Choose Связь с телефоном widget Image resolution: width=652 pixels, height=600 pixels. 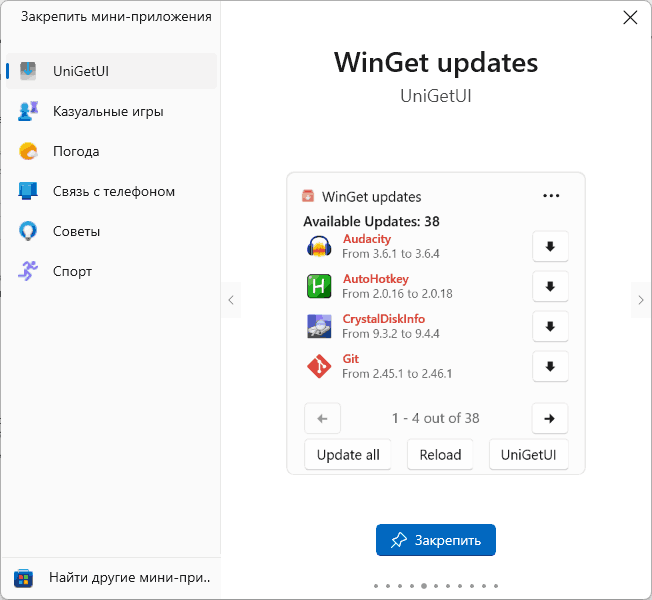point(111,191)
